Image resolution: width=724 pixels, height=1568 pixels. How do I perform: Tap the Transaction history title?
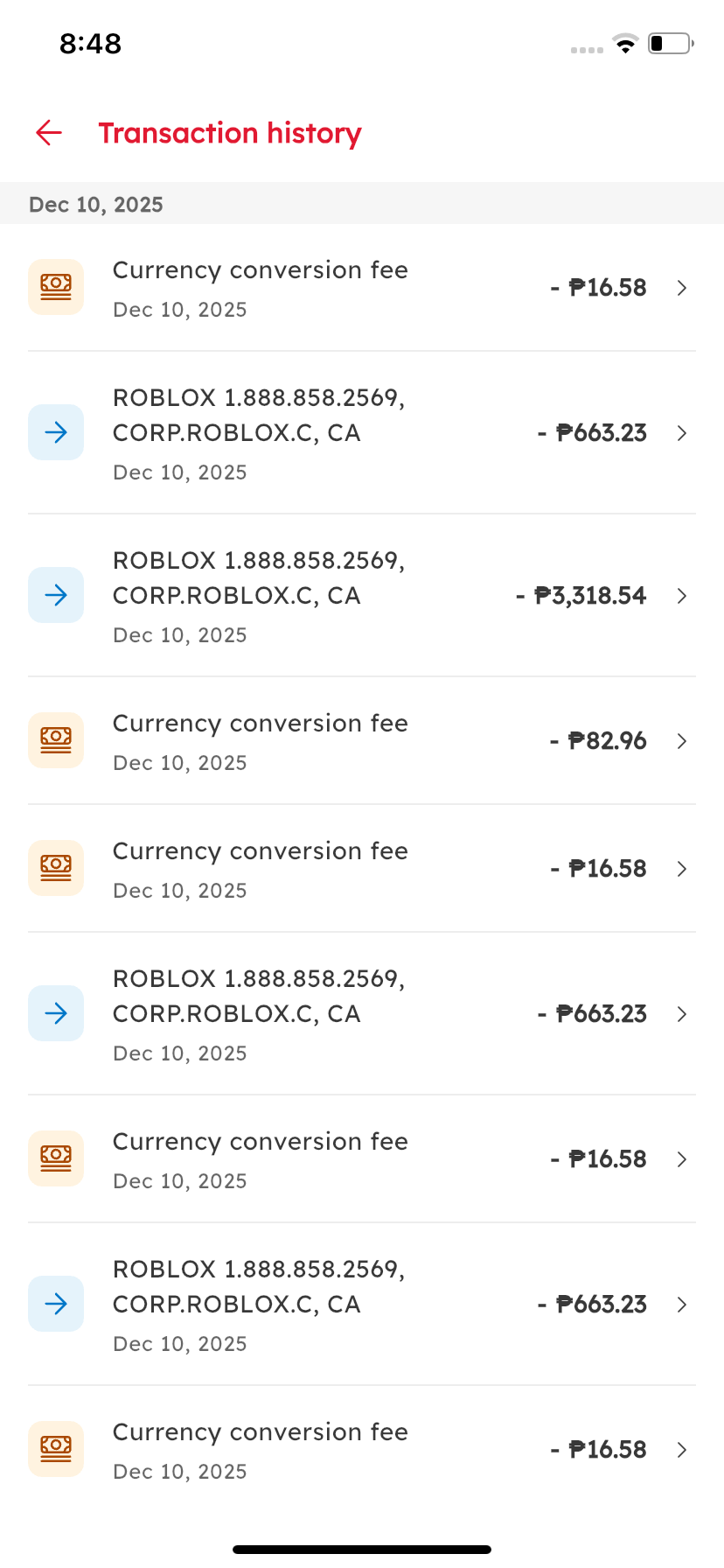[229, 133]
